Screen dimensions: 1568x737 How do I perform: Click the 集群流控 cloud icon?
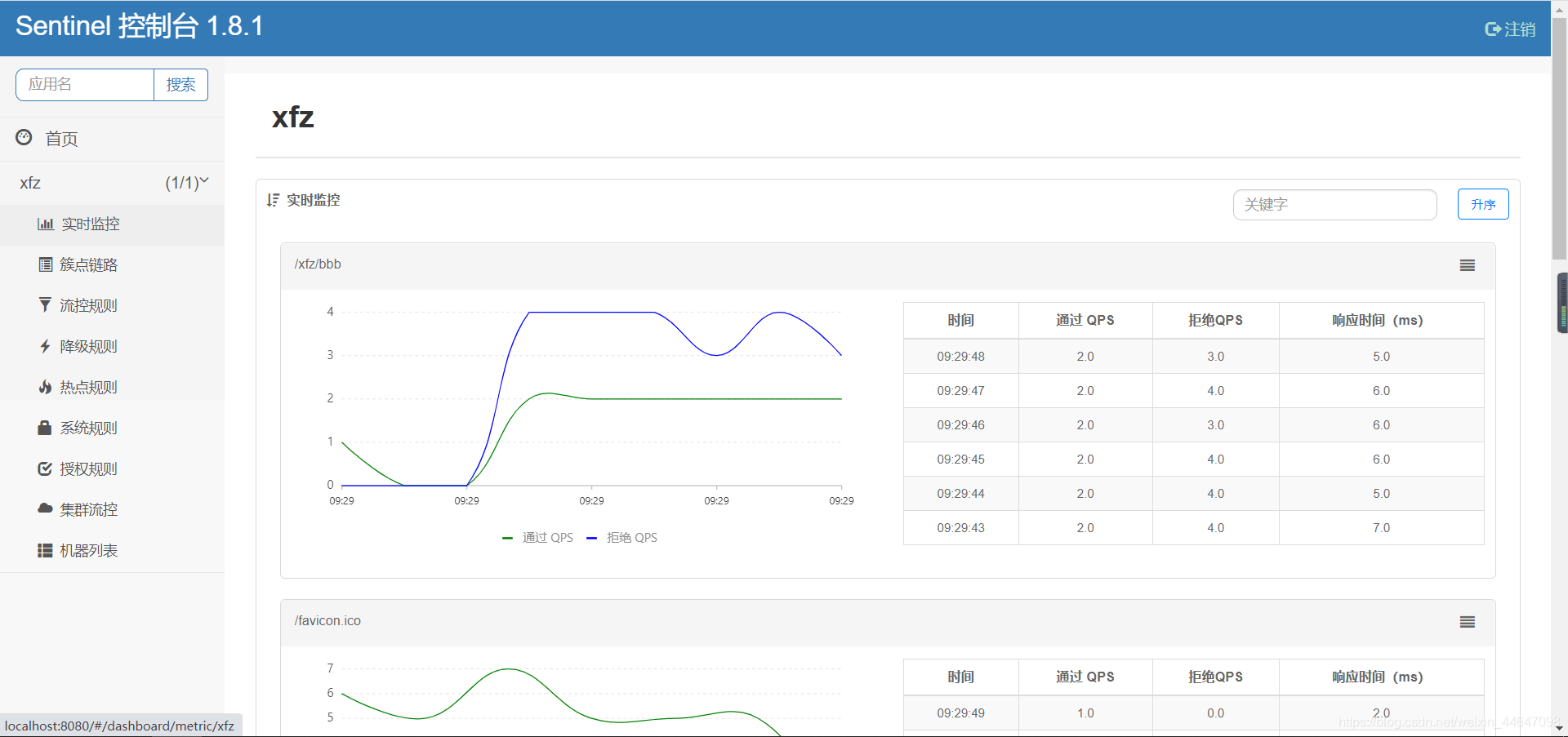tap(45, 508)
